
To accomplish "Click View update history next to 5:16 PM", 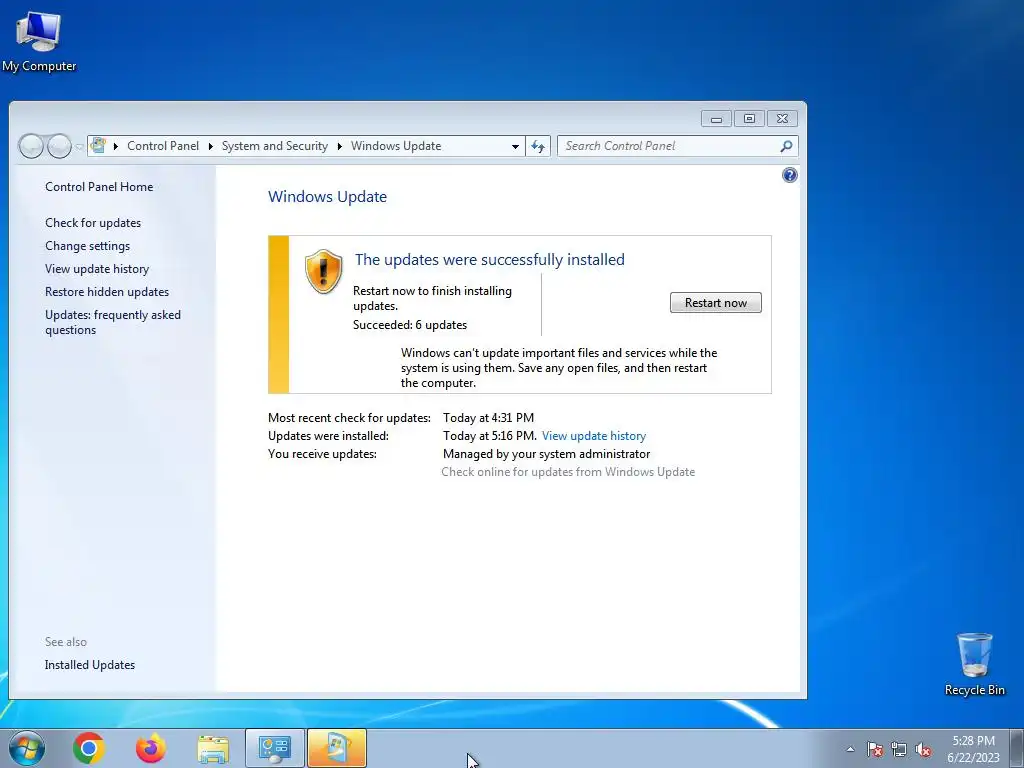I will [594, 436].
